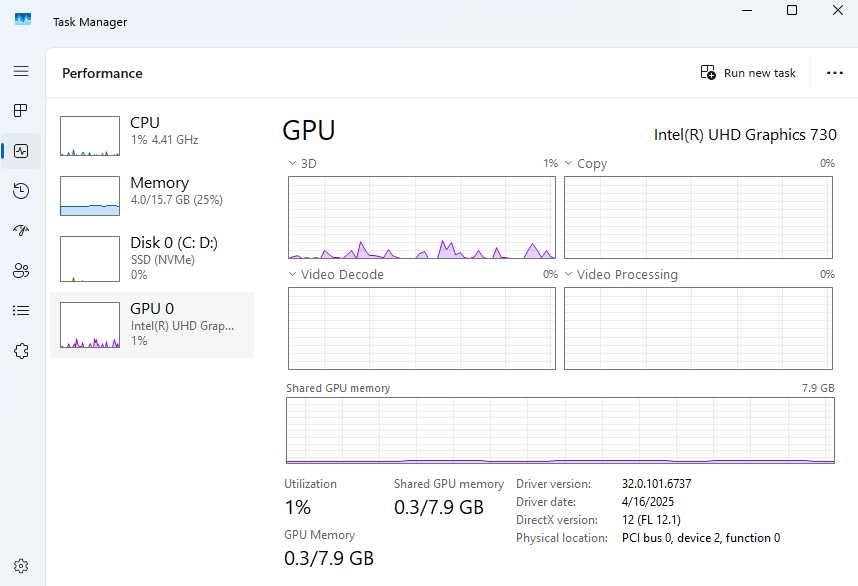
Task: Expand the 3D engine dropdown
Action: [x=302, y=163]
